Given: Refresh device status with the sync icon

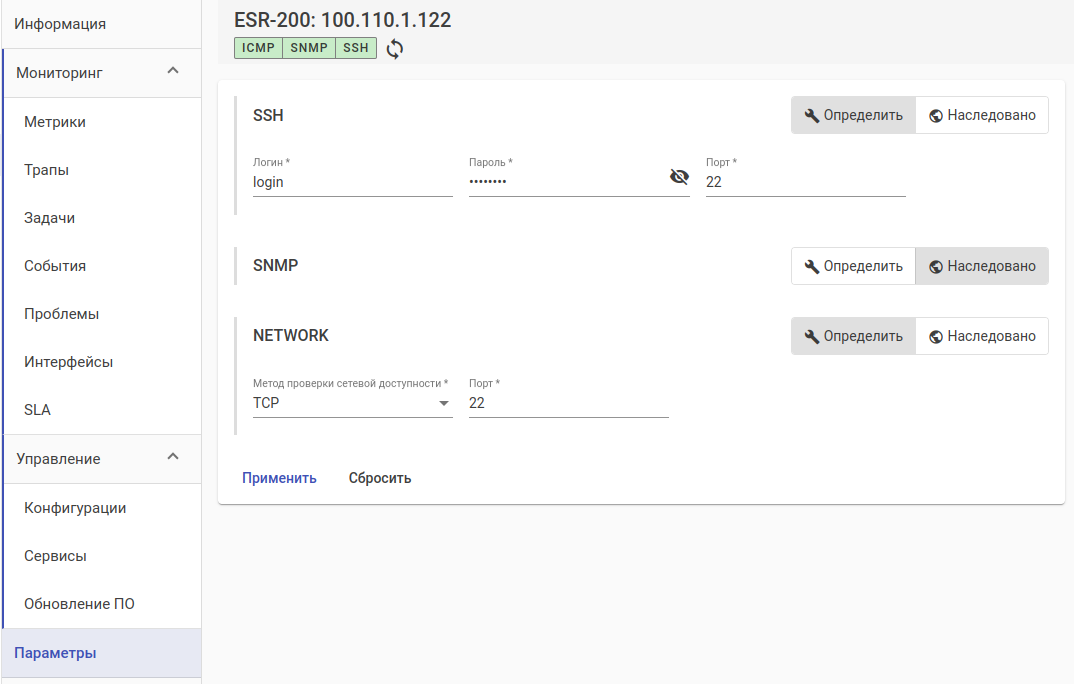Looking at the screenshot, I should tap(395, 49).
